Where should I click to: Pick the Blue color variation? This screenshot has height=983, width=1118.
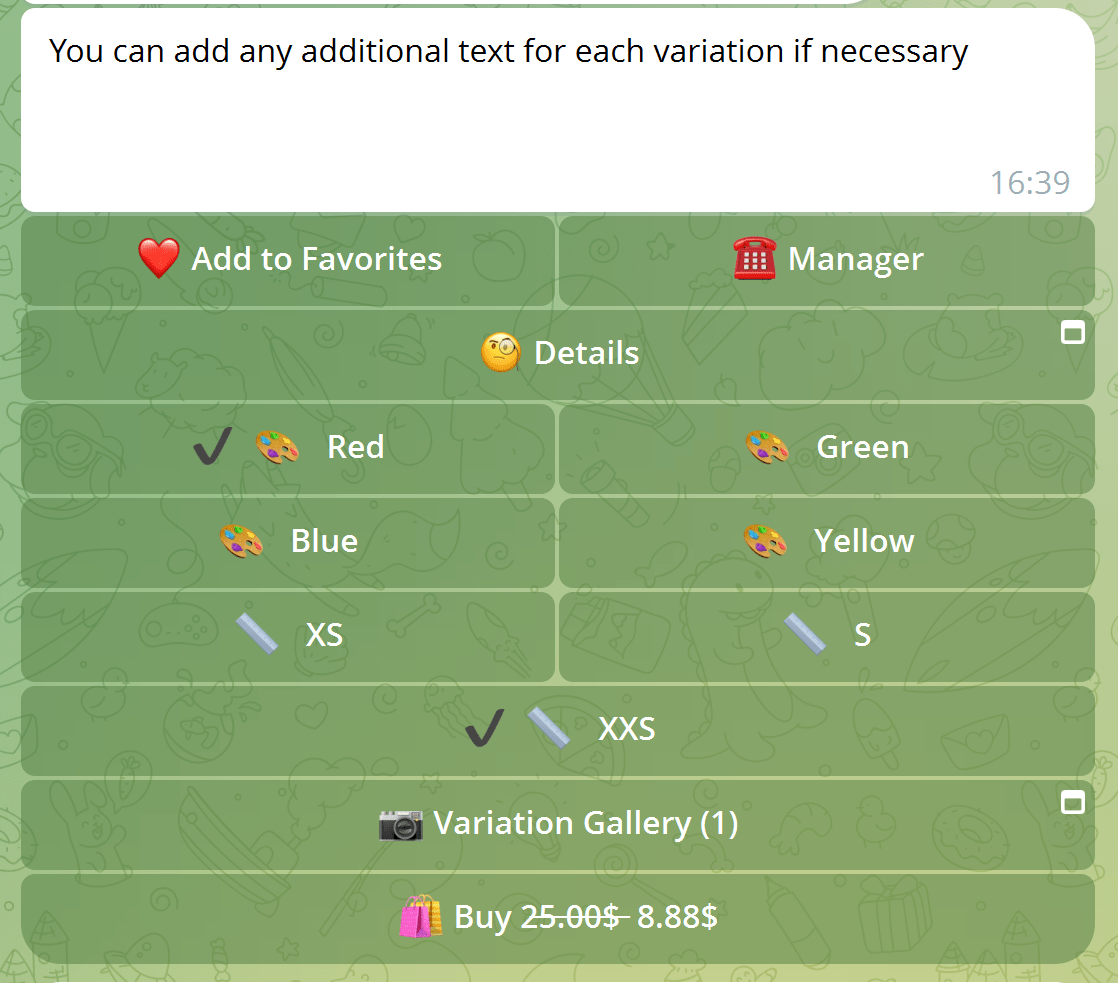[323, 541]
